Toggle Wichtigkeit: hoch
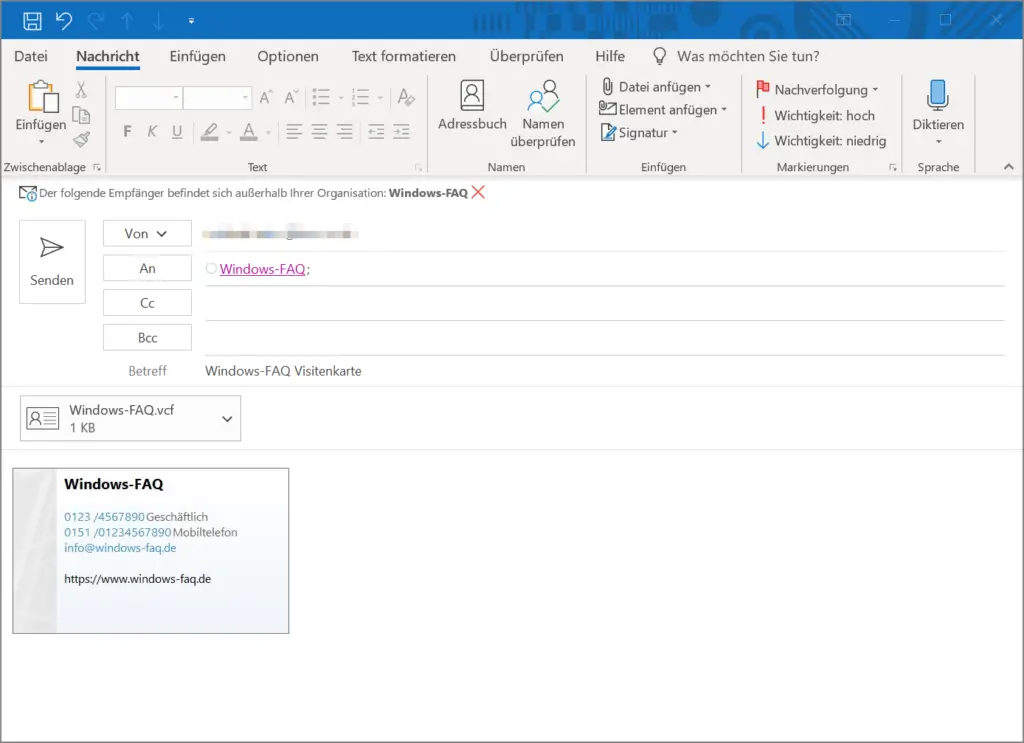This screenshot has width=1024, height=743. point(815,116)
